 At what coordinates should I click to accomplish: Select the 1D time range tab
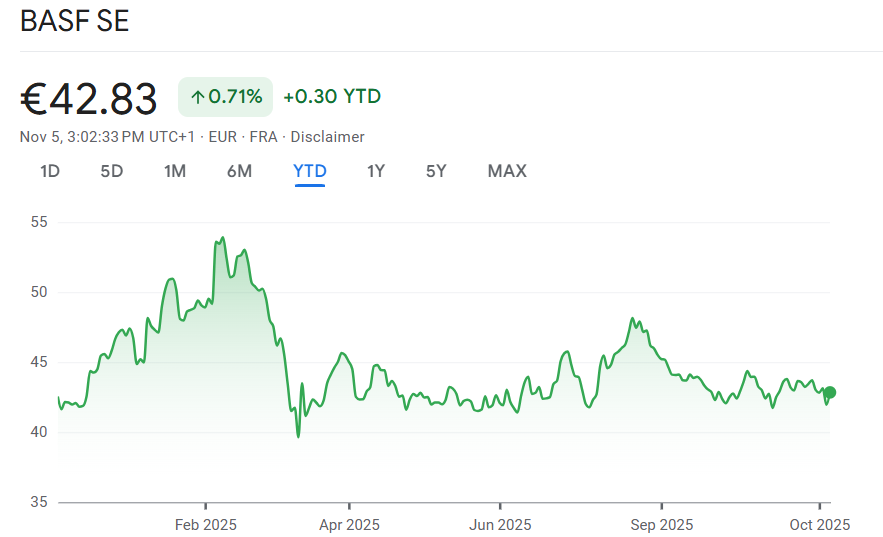coord(50,171)
